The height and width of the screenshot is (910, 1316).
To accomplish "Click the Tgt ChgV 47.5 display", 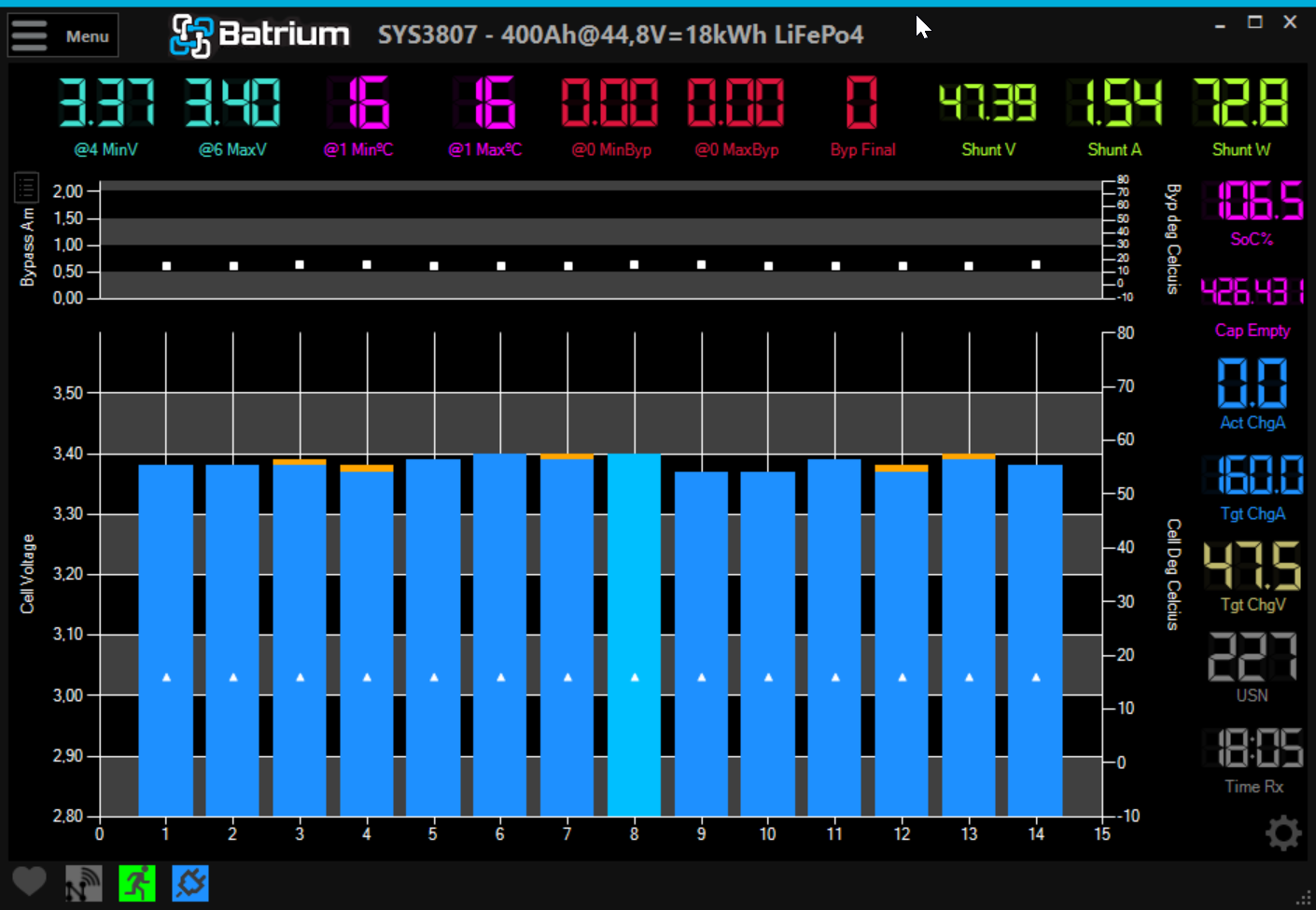I will 1252,577.
